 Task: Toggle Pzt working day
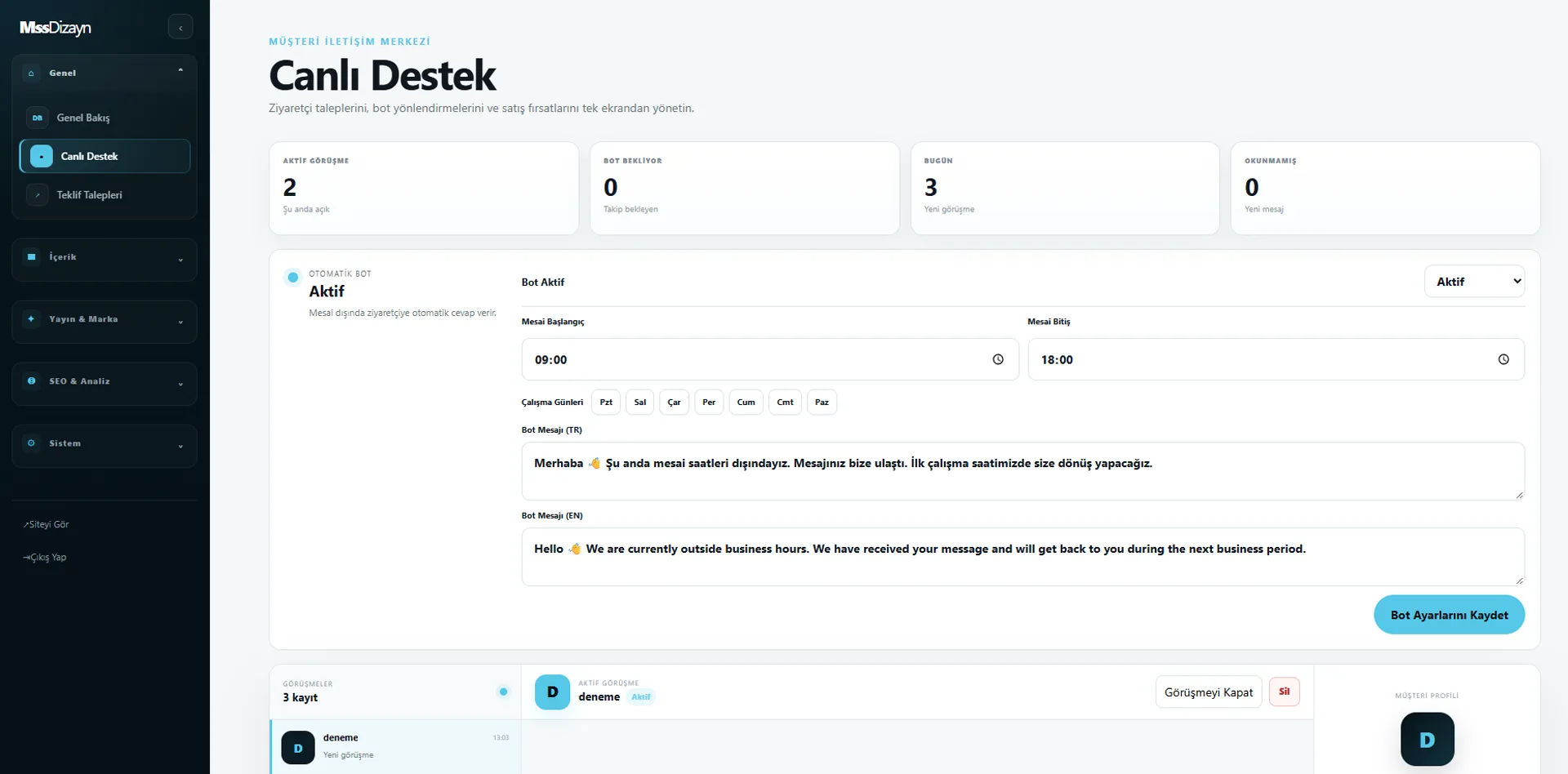(x=606, y=402)
